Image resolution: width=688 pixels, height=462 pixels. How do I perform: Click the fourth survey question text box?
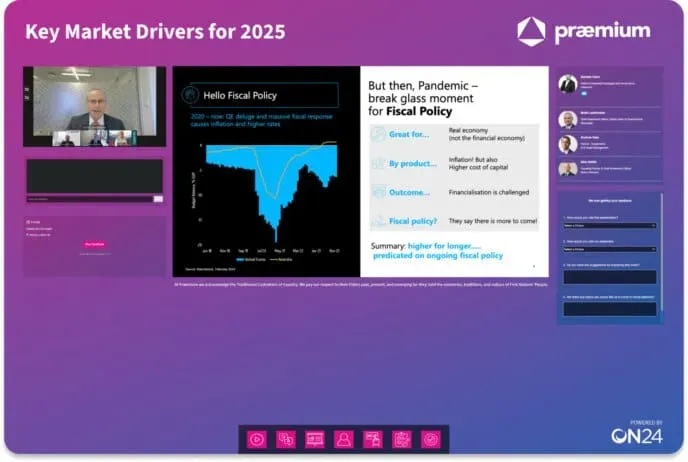609,308
